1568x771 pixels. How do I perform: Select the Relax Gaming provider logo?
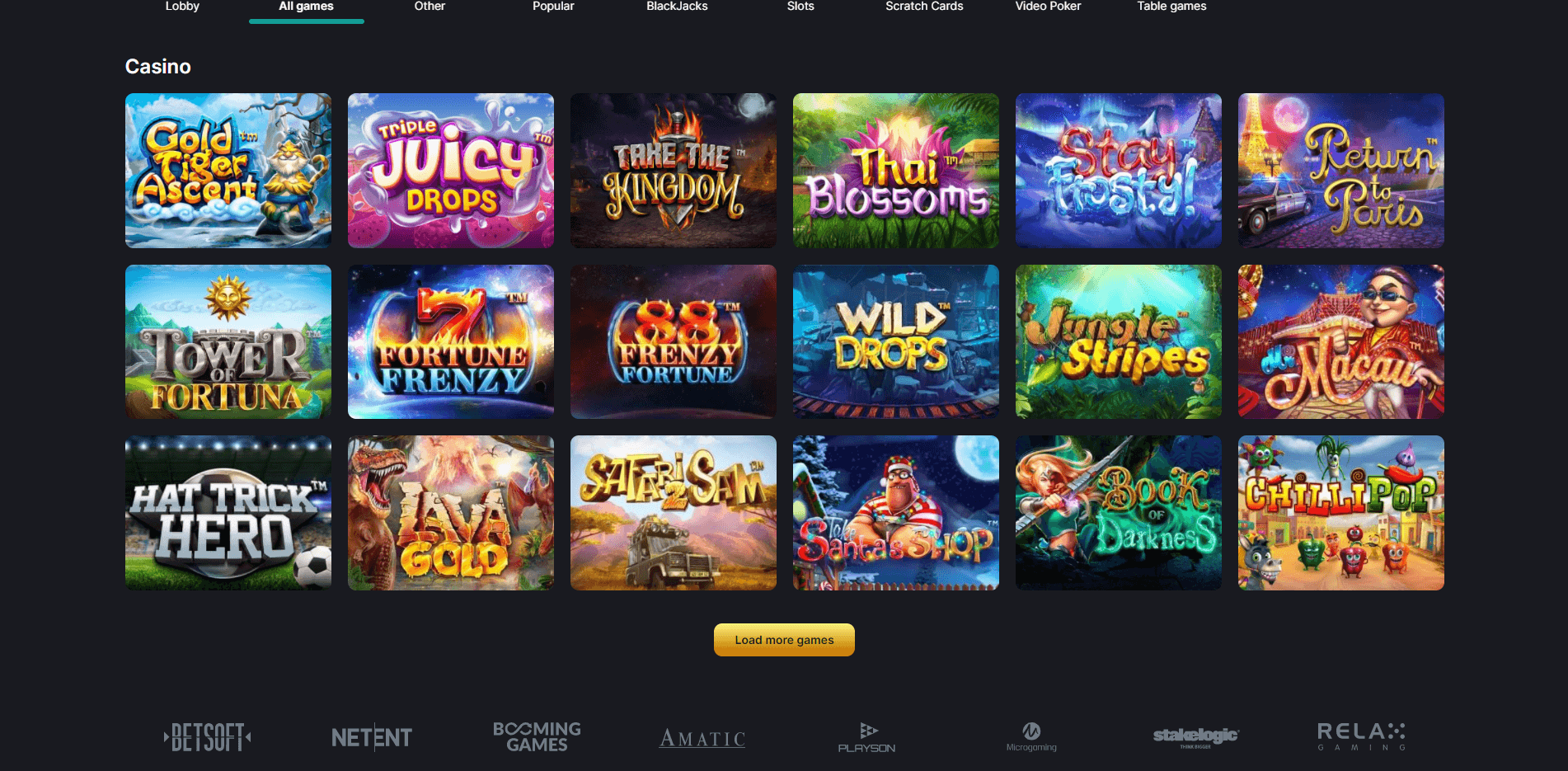[x=1361, y=736]
